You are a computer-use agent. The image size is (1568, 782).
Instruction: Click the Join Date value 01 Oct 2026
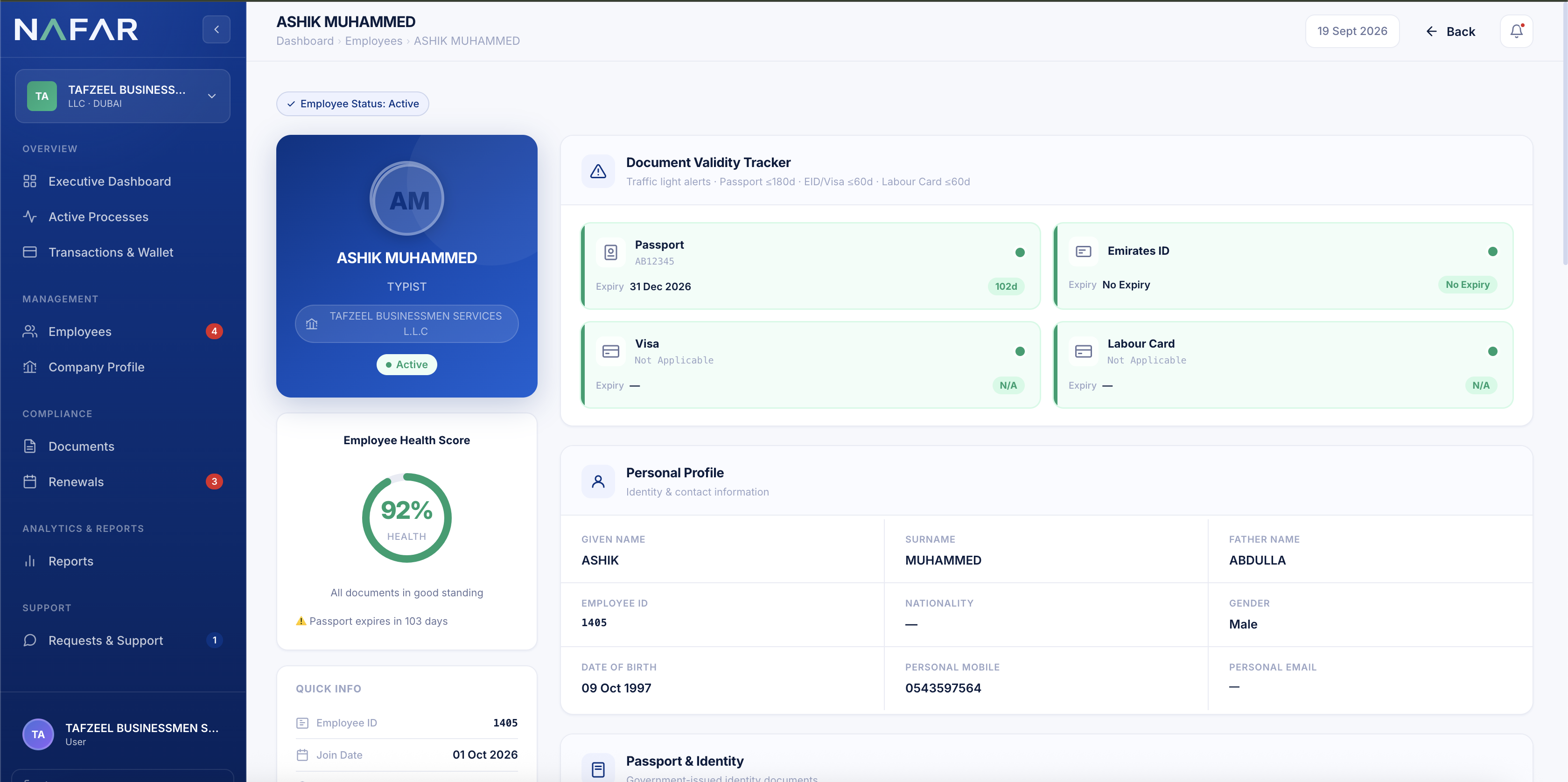tap(484, 754)
